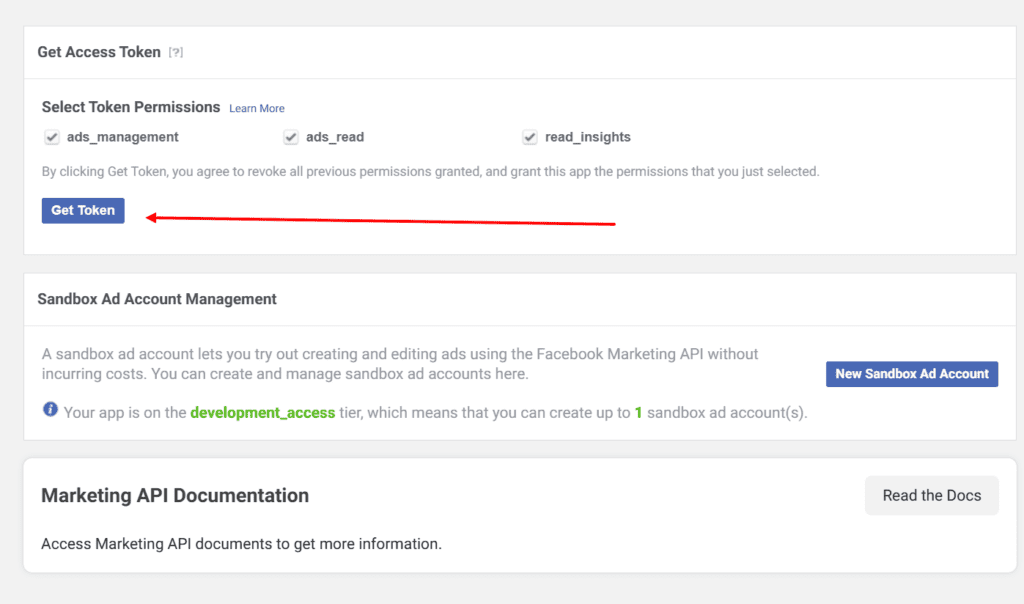Open the Learn More link
This screenshot has width=1024, height=604.
(x=257, y=108)
